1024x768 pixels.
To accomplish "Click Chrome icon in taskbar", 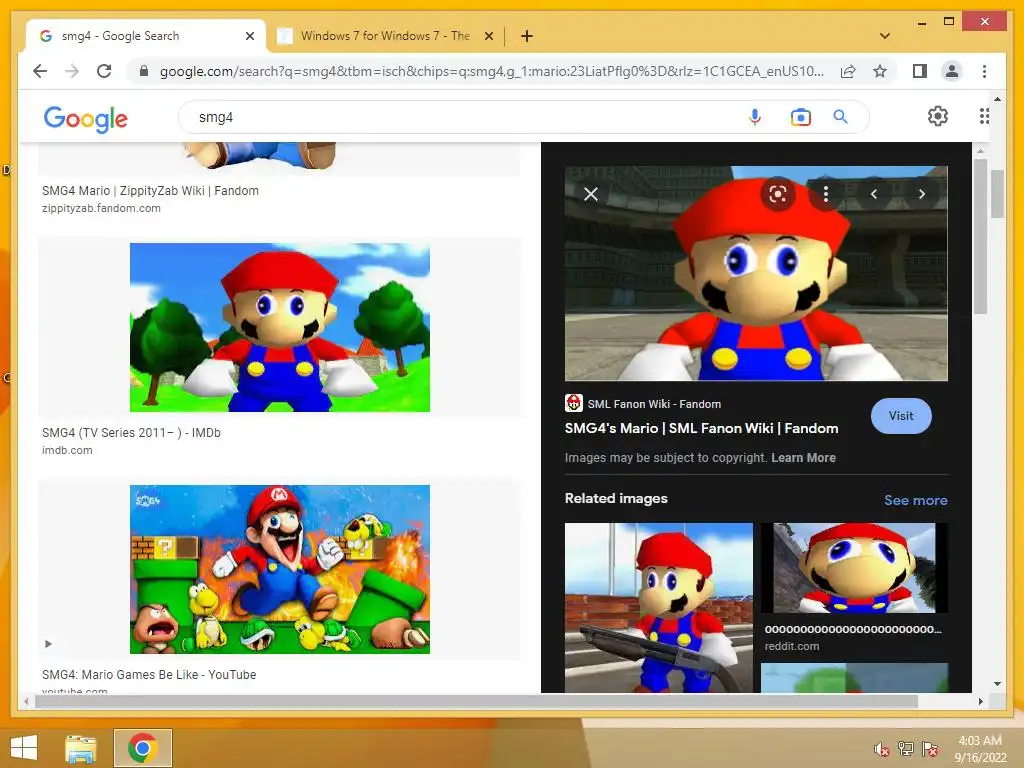I will pos(142,748).
